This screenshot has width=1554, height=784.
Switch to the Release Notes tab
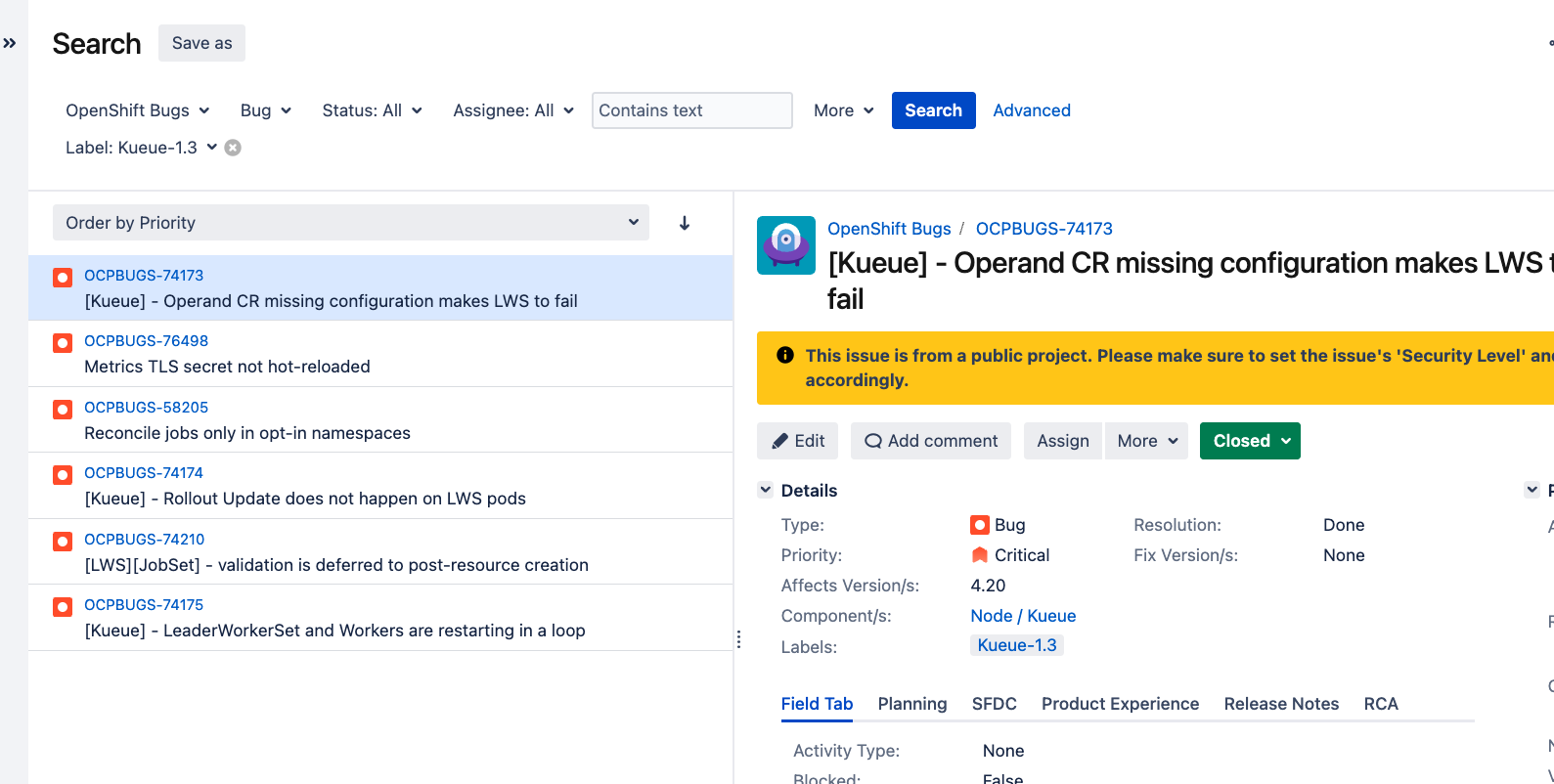1281,704
